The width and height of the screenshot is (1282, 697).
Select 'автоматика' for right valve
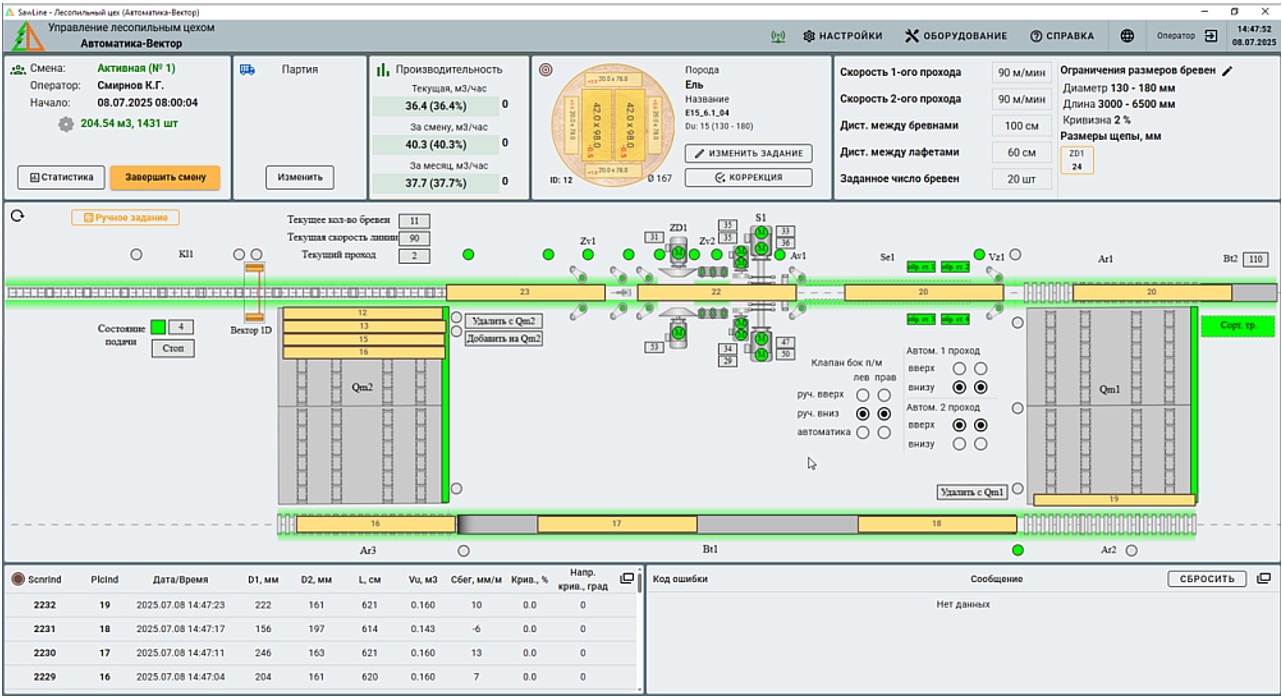pos(884,433)
